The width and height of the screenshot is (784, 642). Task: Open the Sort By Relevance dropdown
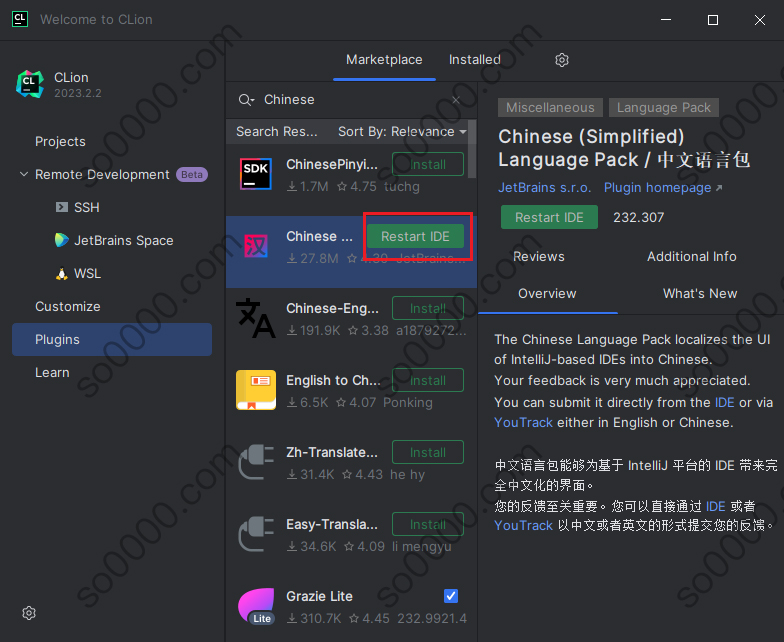[x=402, y=132]
